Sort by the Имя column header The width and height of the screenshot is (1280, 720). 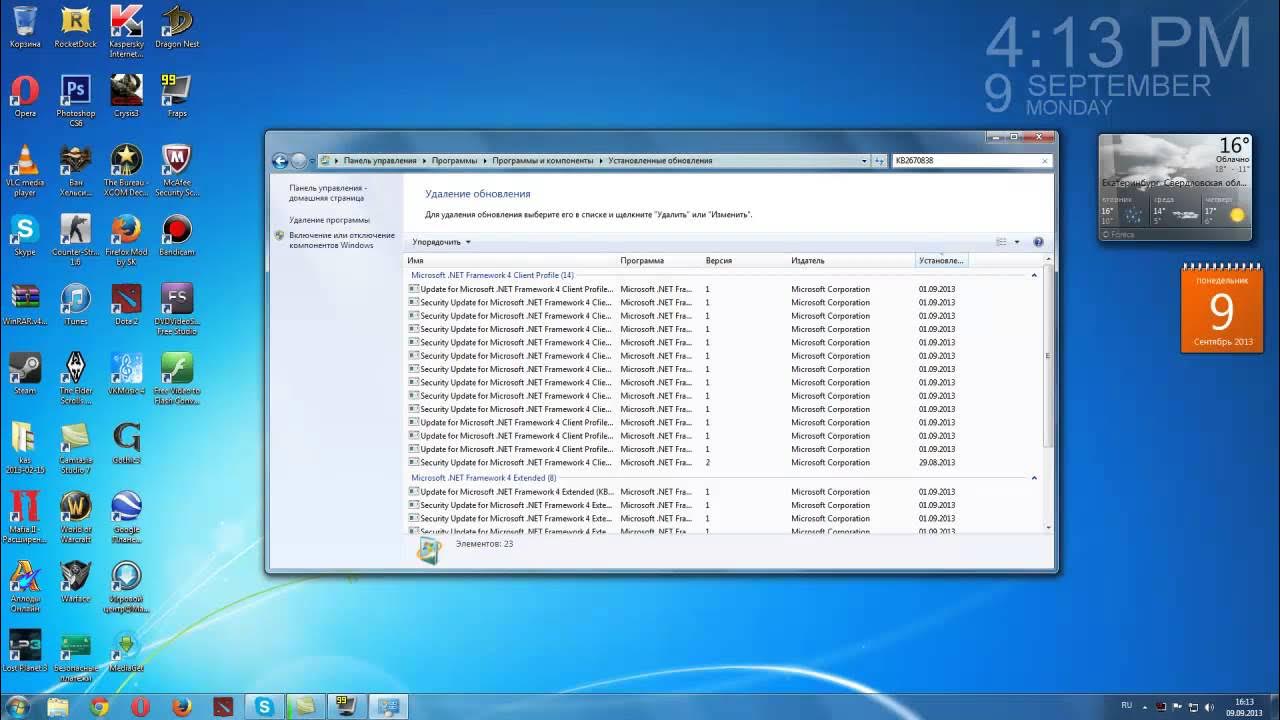tap(510, 260)
